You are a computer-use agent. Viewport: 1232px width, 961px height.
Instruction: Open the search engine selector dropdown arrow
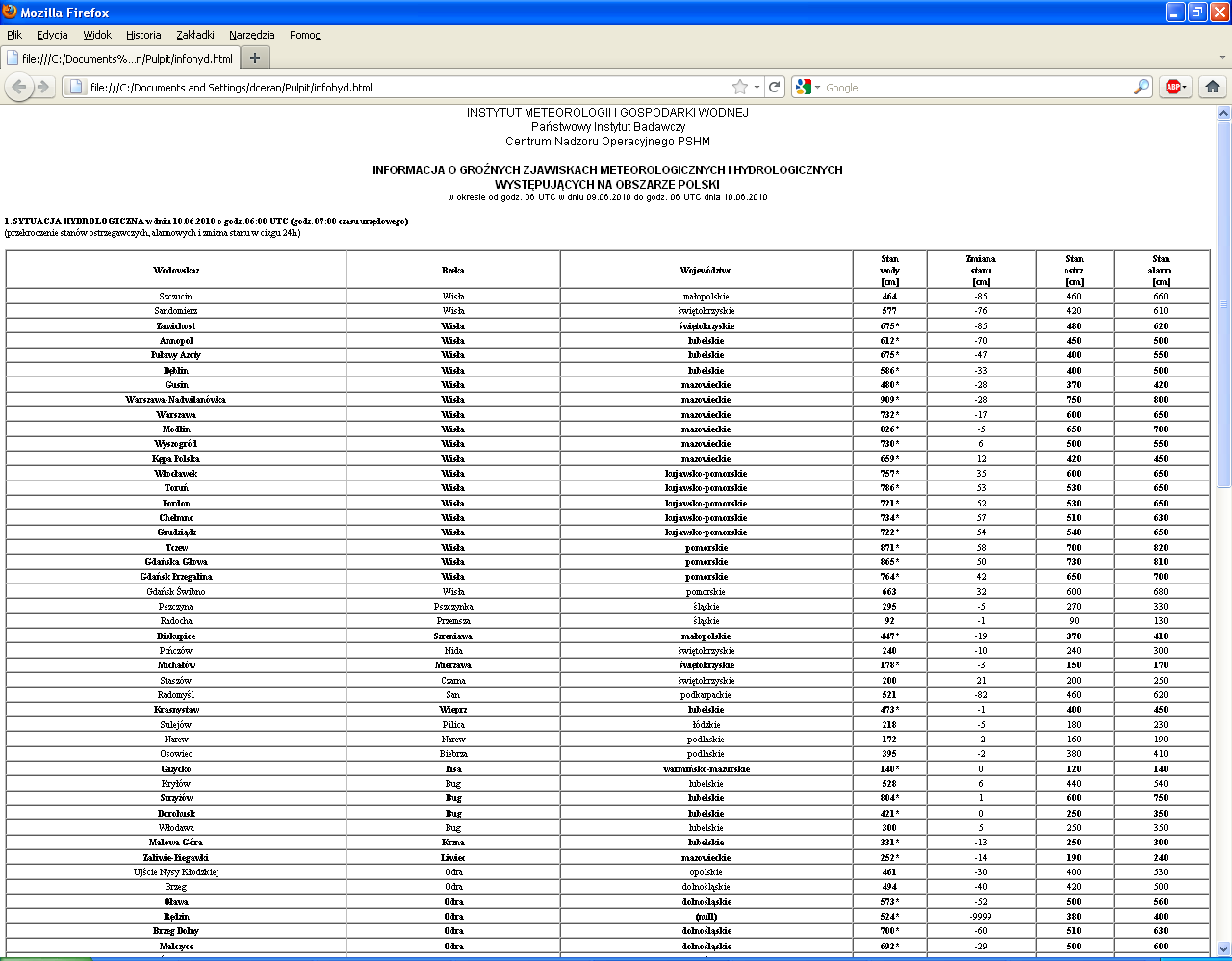pyautogui.click(x=817, y=87)
